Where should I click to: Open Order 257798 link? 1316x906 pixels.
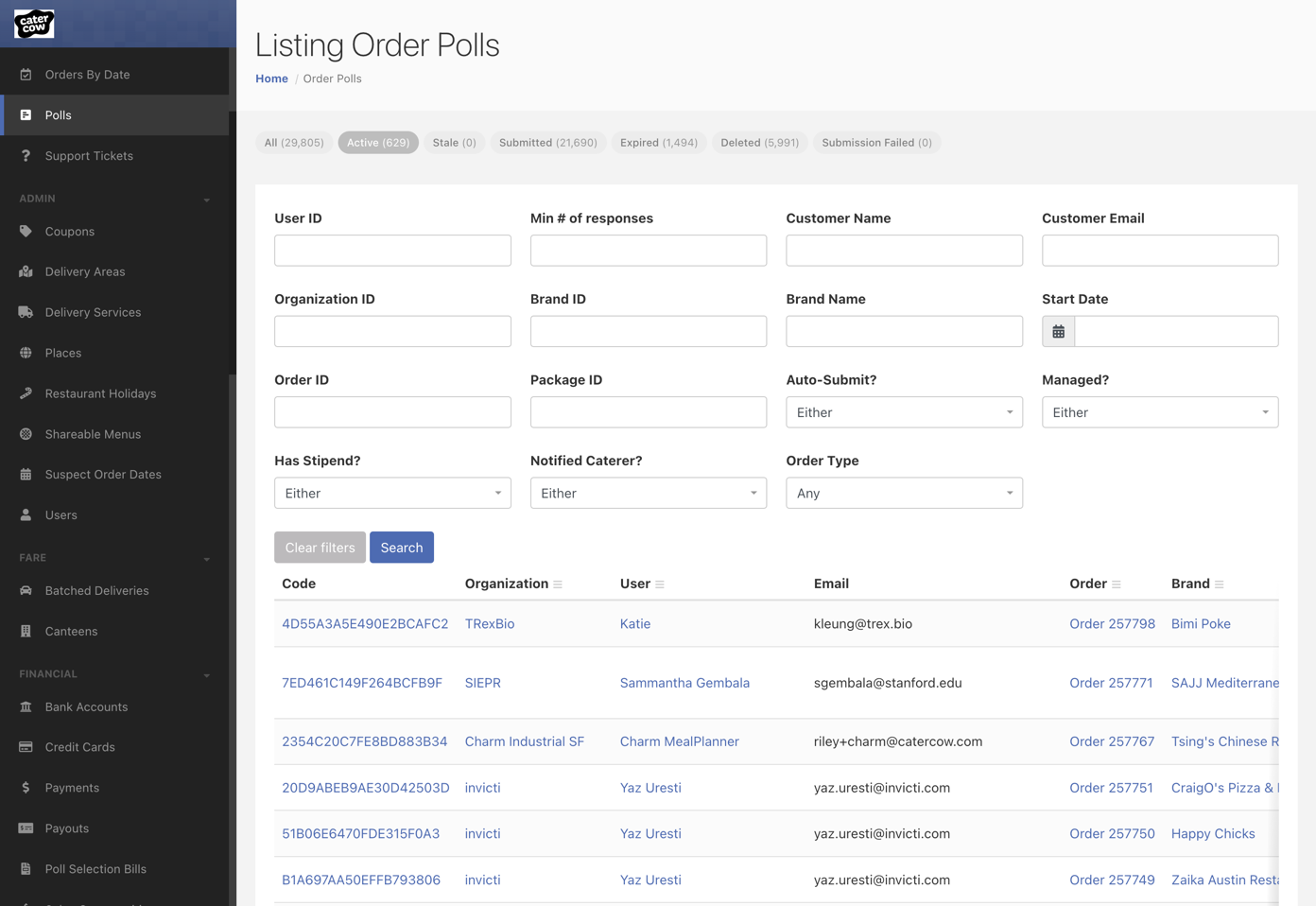1113,623
